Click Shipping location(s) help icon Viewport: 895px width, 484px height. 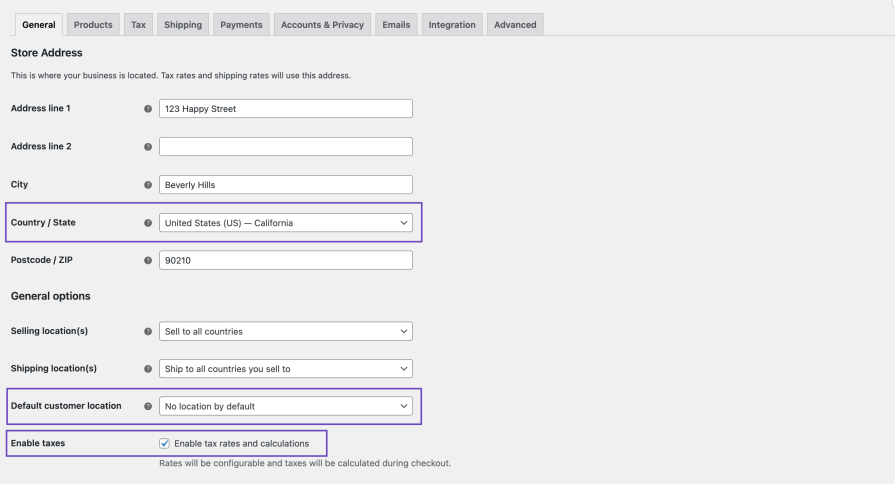point(148,369)
